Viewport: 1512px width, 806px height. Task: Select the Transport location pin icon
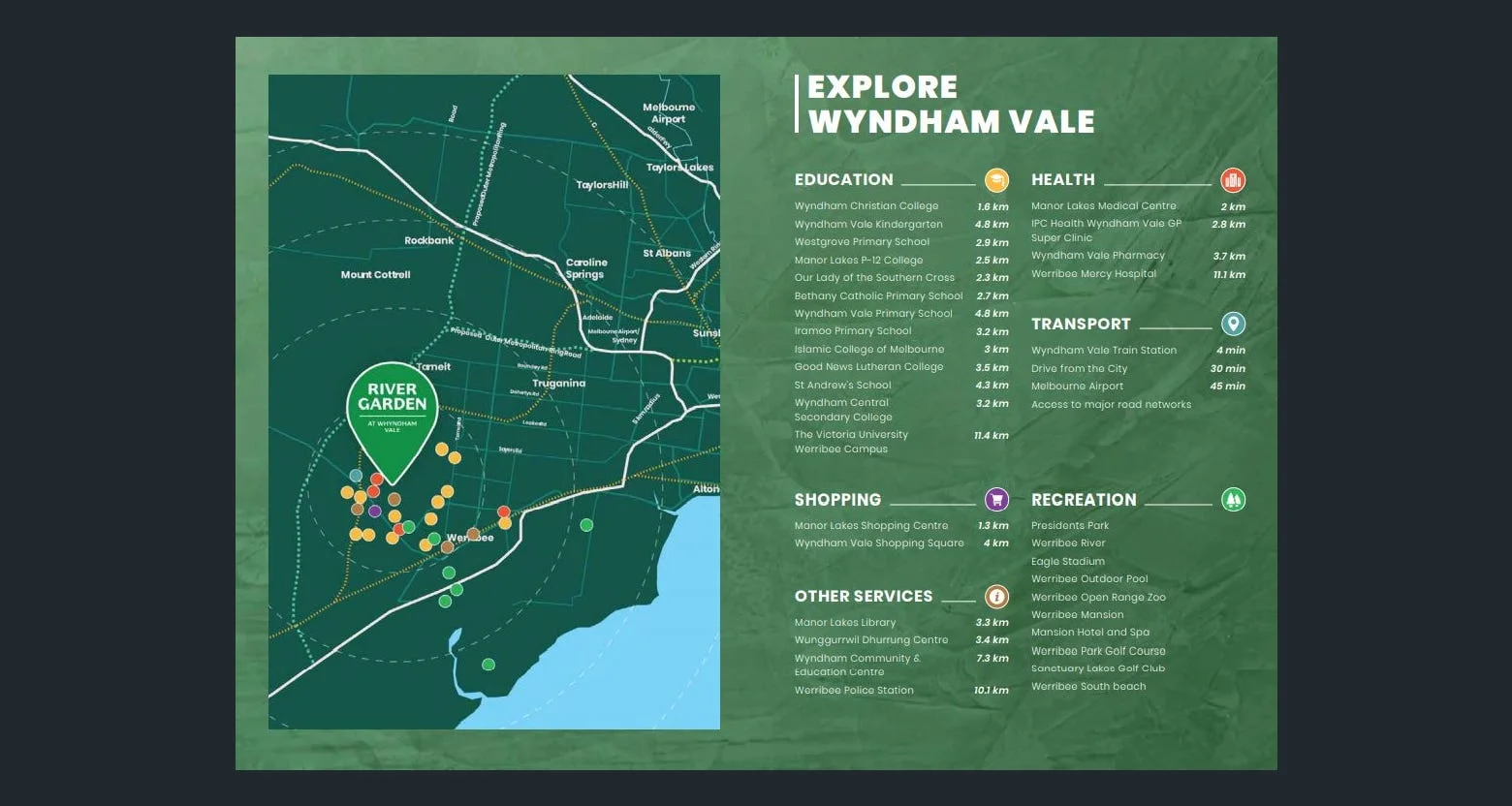point(1232,324)
